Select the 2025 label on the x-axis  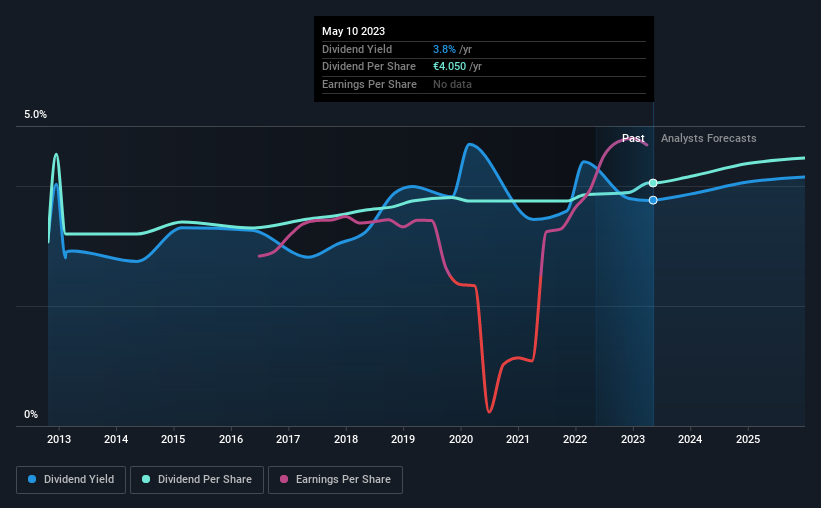pyautogui.click(x=748, y=439)
